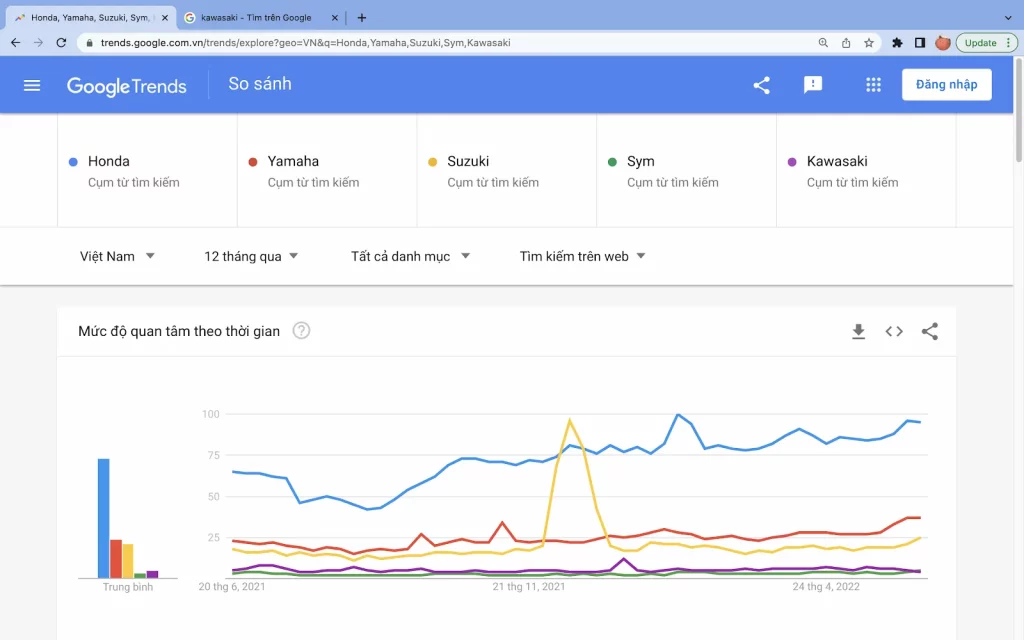This screenshot has width=1024, height=640.
Task: View site info via lock icon
Action: (89, 42)
